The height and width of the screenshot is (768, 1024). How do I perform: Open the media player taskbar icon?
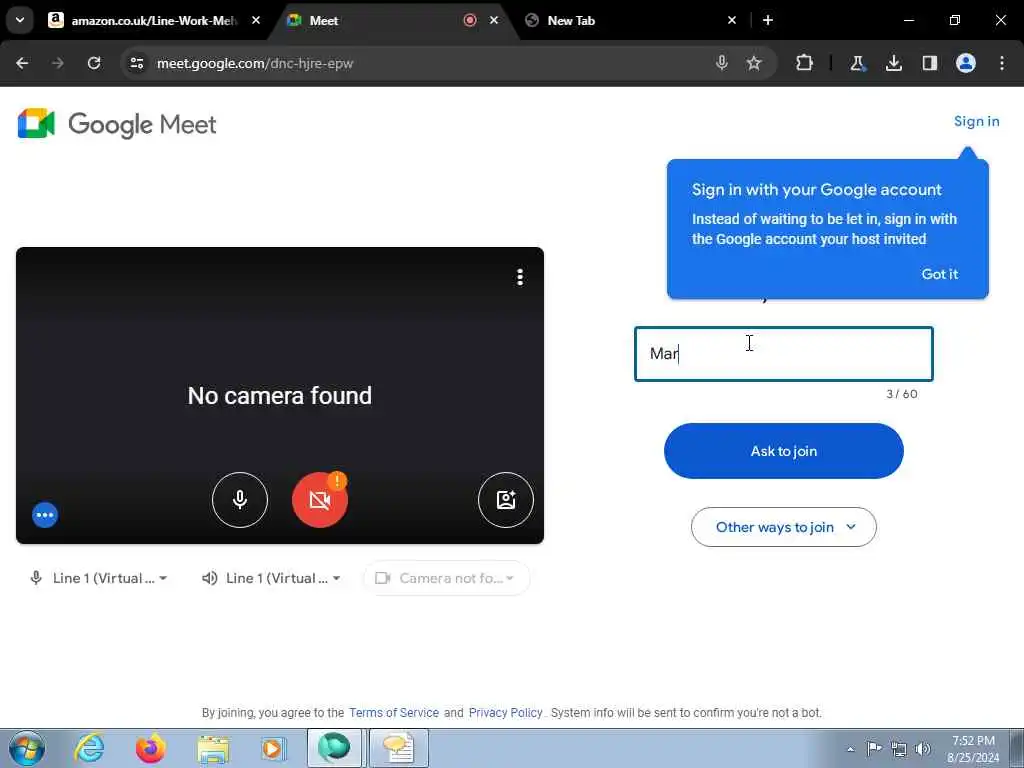tap(273, 748)
